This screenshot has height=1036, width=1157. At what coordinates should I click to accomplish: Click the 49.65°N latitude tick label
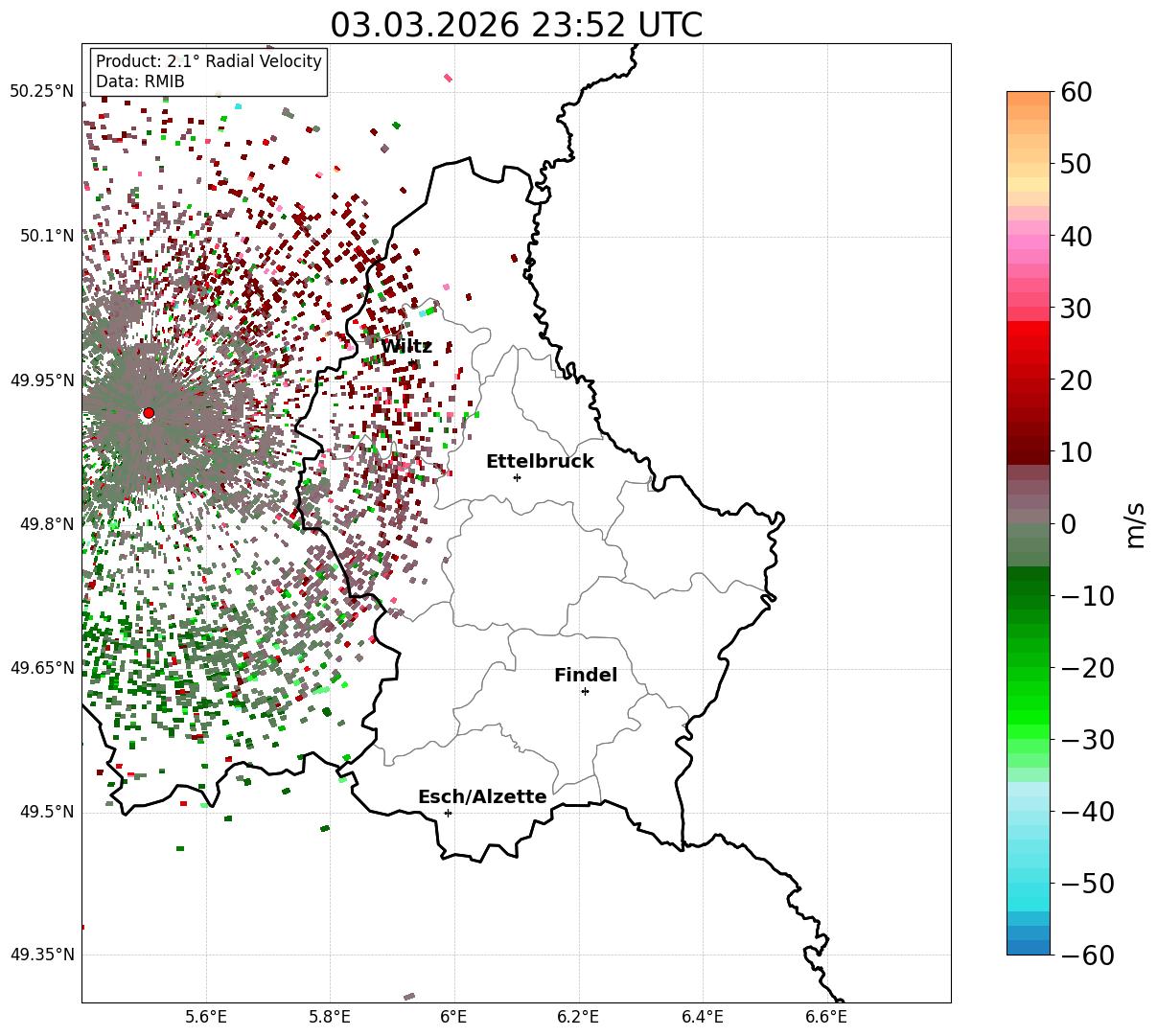point(41,668)
